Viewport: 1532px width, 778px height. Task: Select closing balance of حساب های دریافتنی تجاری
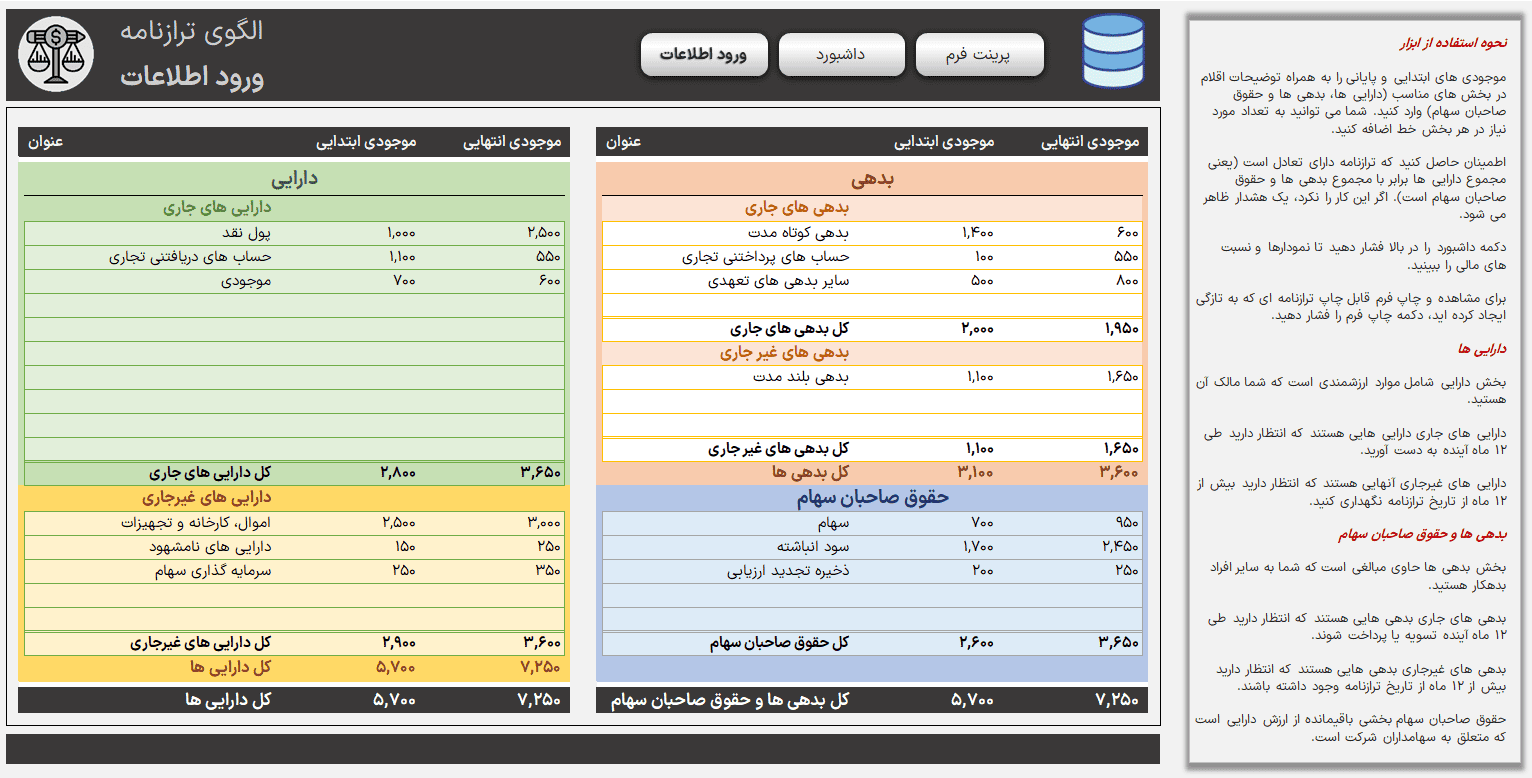(x=549, y=257)
